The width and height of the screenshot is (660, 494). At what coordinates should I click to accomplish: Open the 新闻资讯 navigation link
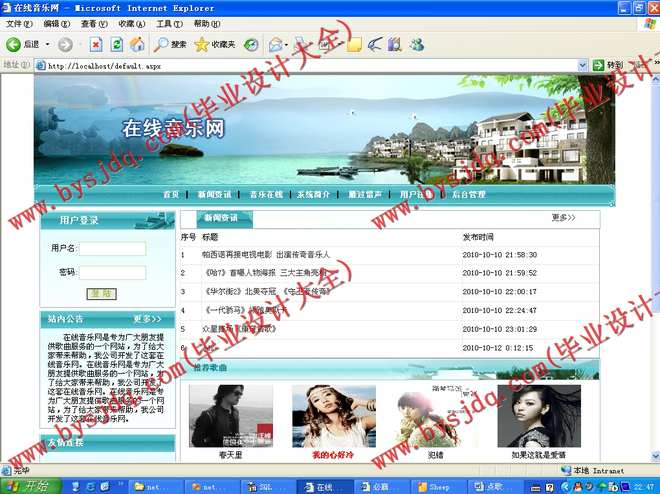point(214,194)
